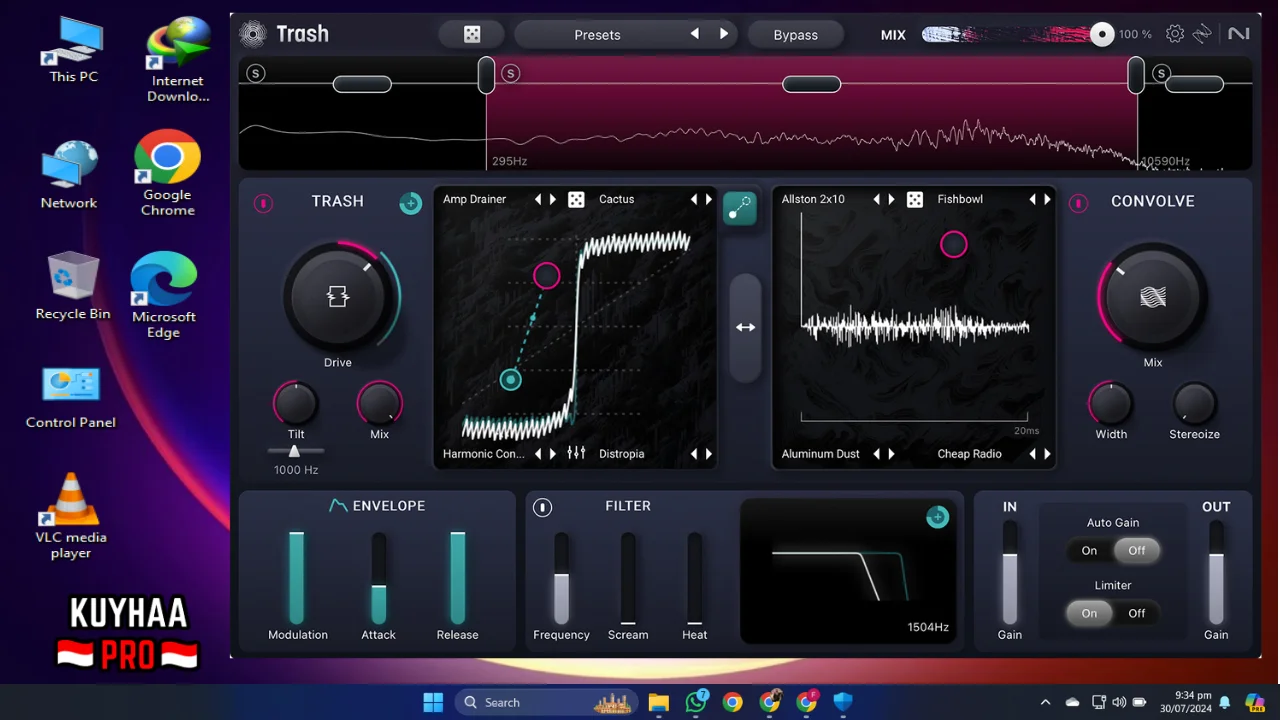Go to next Harmonic Con... distortion type
This screenshot has width=1280, height=720.
pos(552,454)
